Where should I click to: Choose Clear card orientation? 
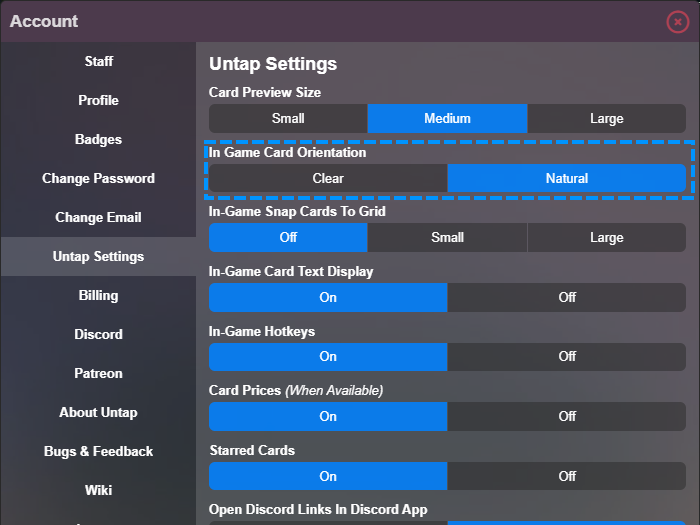coord(328,178)
